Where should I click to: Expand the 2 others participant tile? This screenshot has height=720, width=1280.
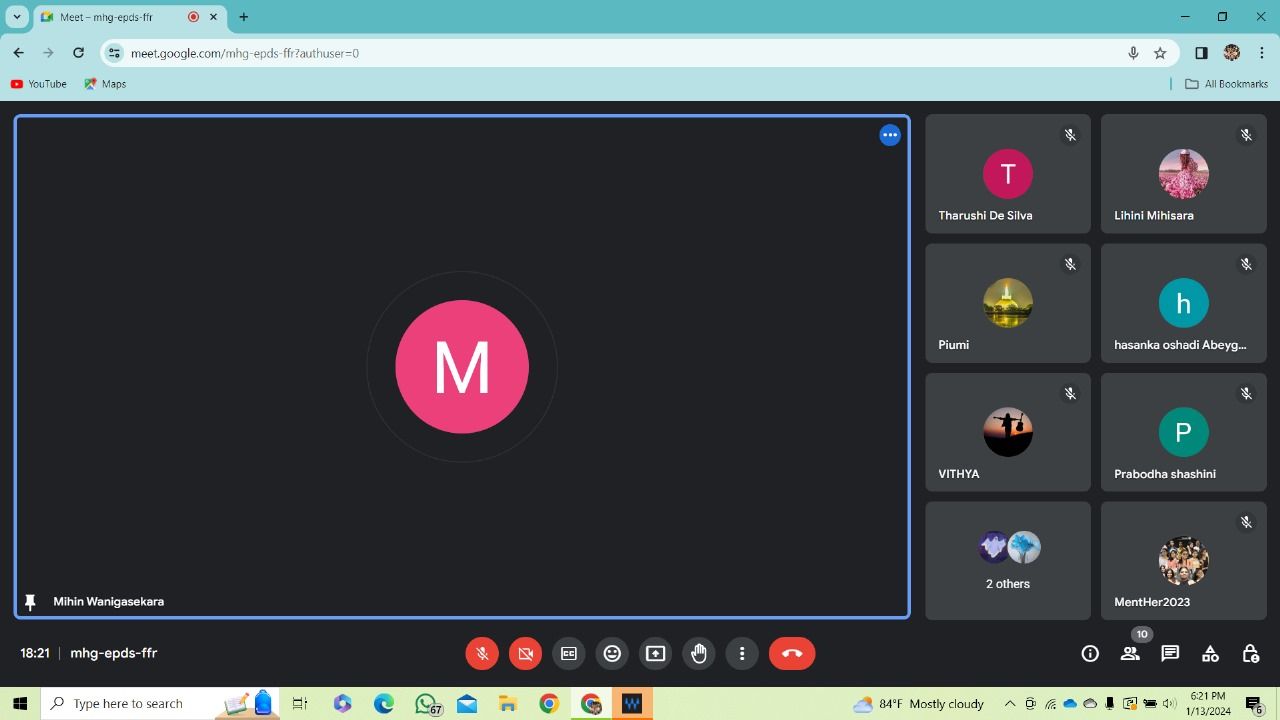[x=1008, y=560]
